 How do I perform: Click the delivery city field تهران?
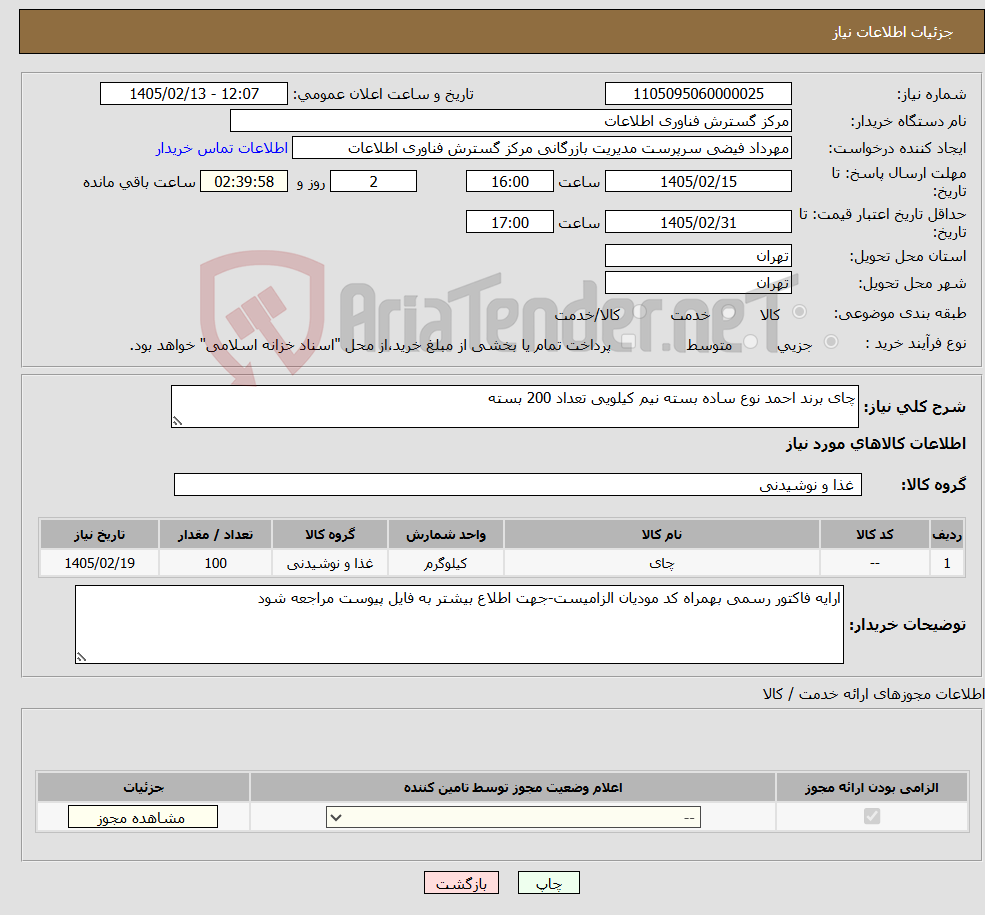click(x=698, y=283)
